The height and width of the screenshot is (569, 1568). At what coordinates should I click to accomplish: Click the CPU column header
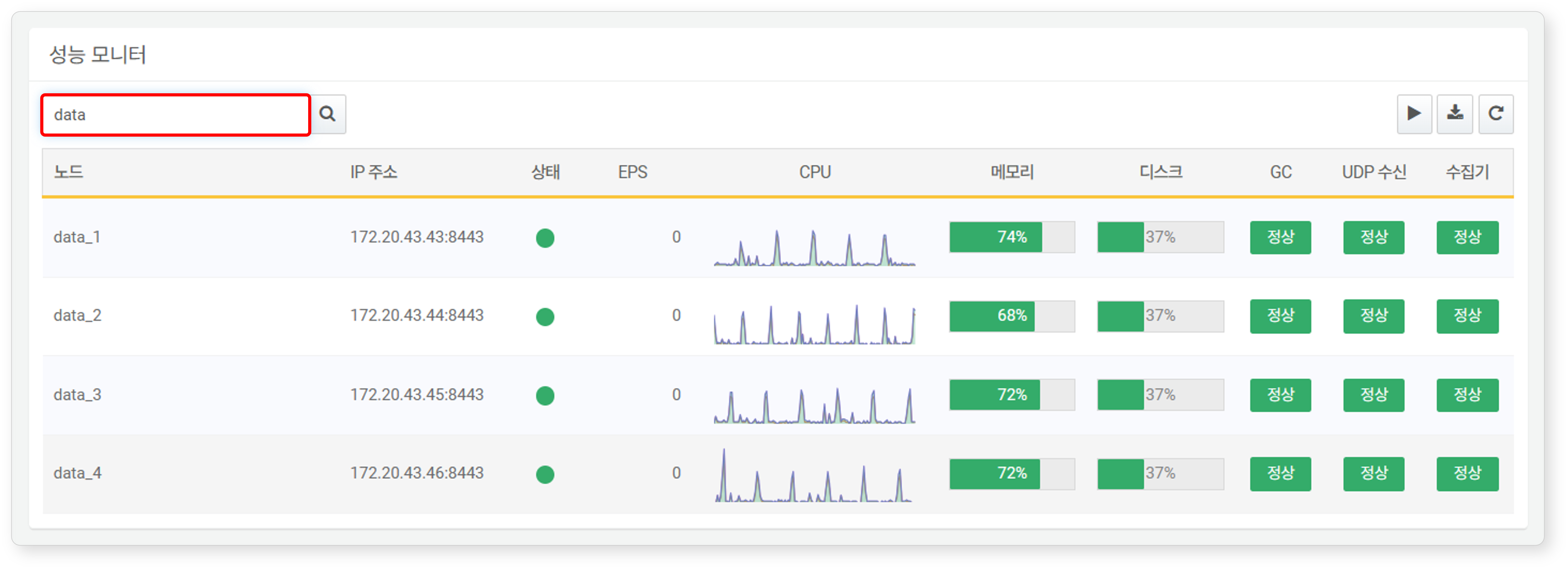814,172
